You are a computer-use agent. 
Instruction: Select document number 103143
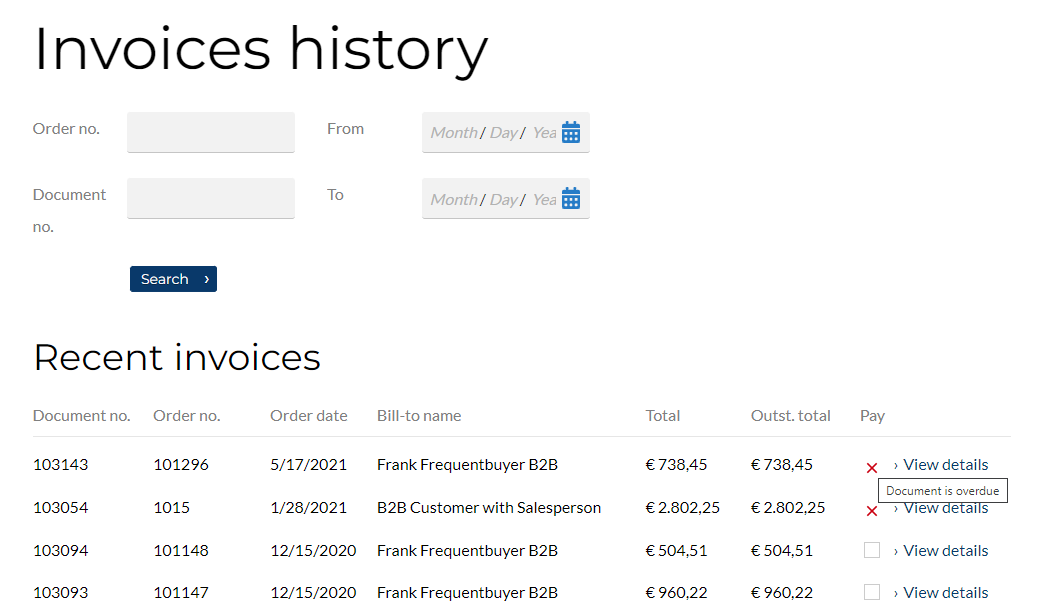pos(61,465)
